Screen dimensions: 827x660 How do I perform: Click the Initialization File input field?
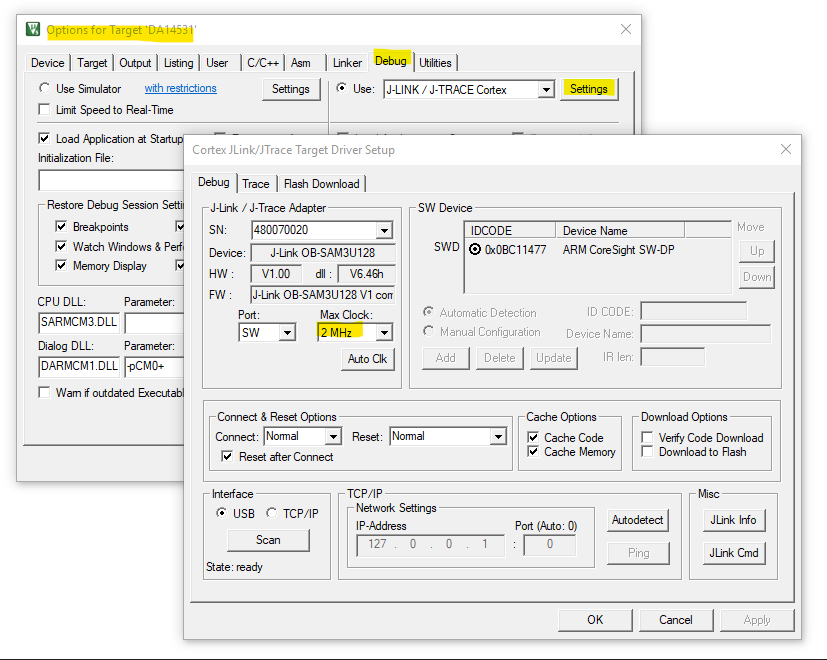coord(111,180)
